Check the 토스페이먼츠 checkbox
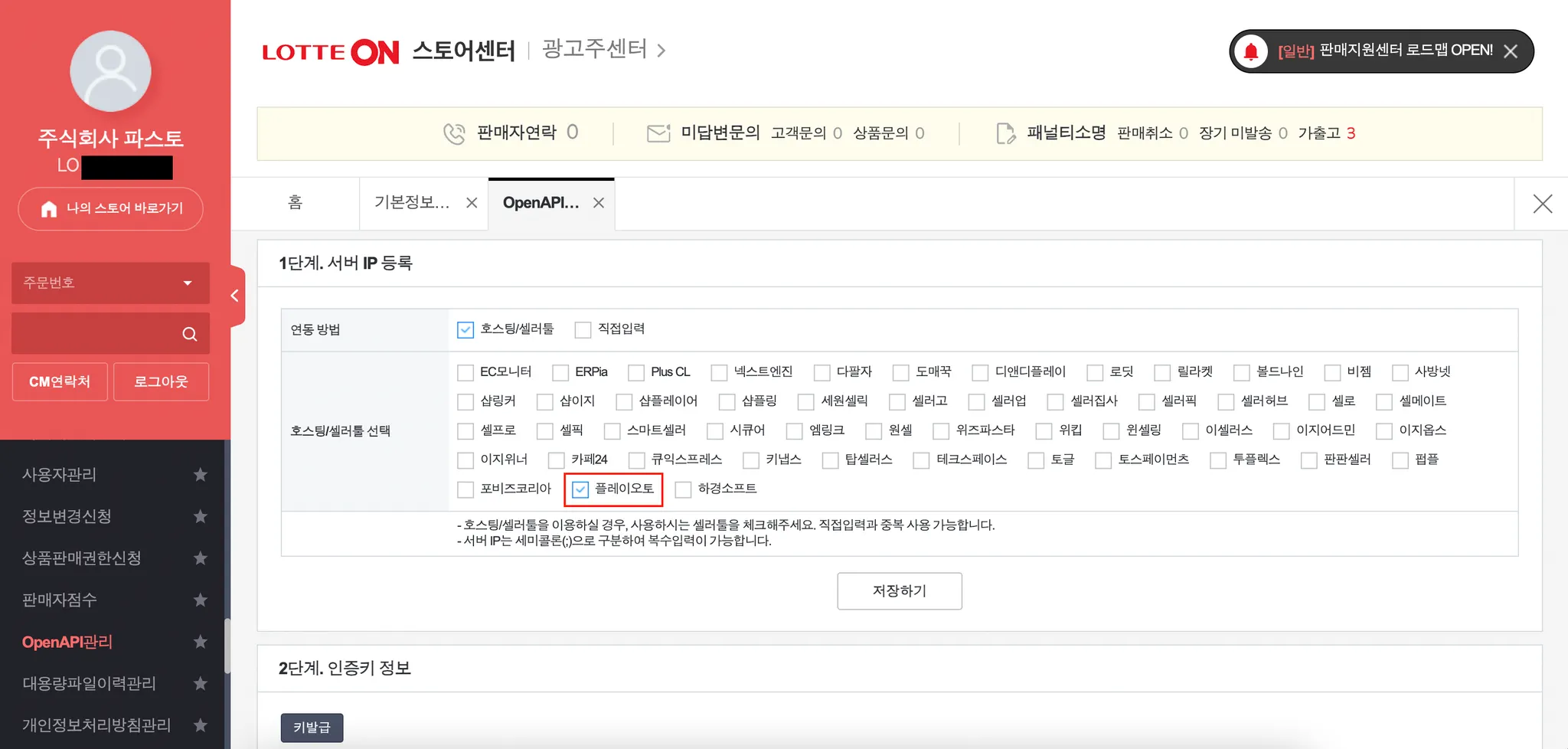Image resolution: width=1568 pixels, height=749 pixels. pos(1104,460)
